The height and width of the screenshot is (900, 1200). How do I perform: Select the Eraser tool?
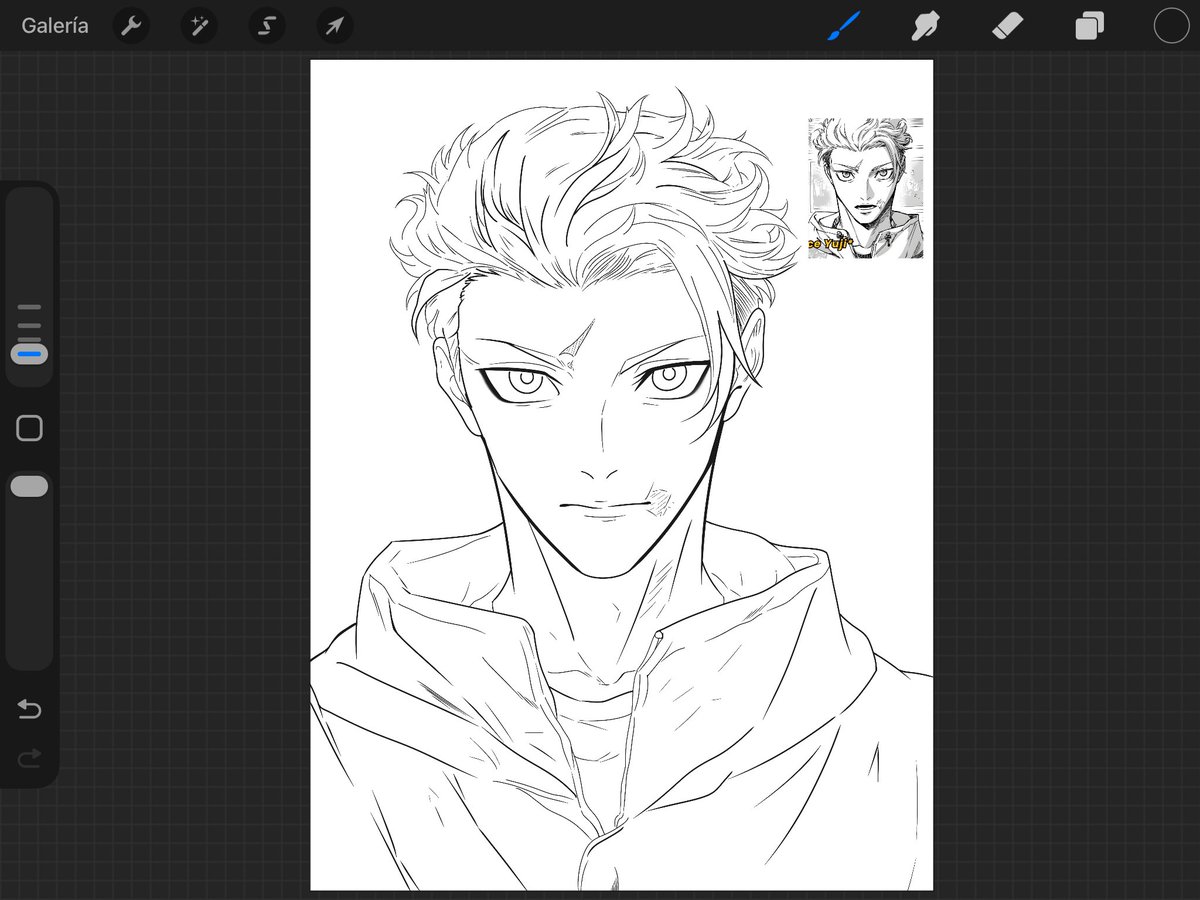tap(1007, 26)
